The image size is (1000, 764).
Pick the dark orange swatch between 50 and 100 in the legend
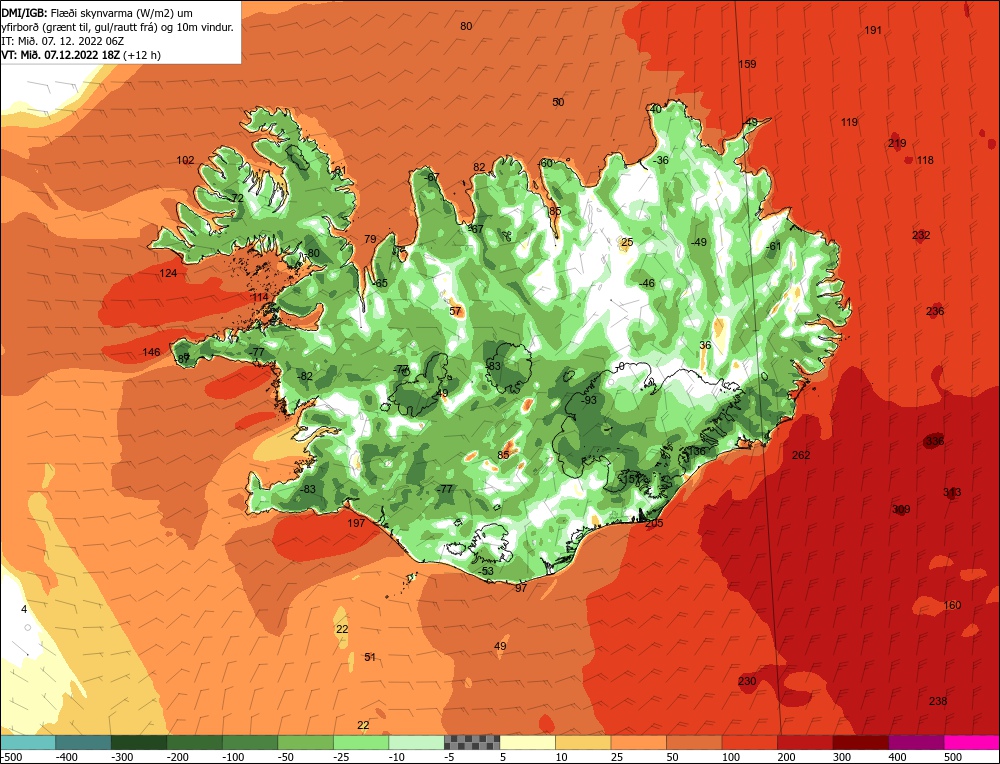[694, 742]
